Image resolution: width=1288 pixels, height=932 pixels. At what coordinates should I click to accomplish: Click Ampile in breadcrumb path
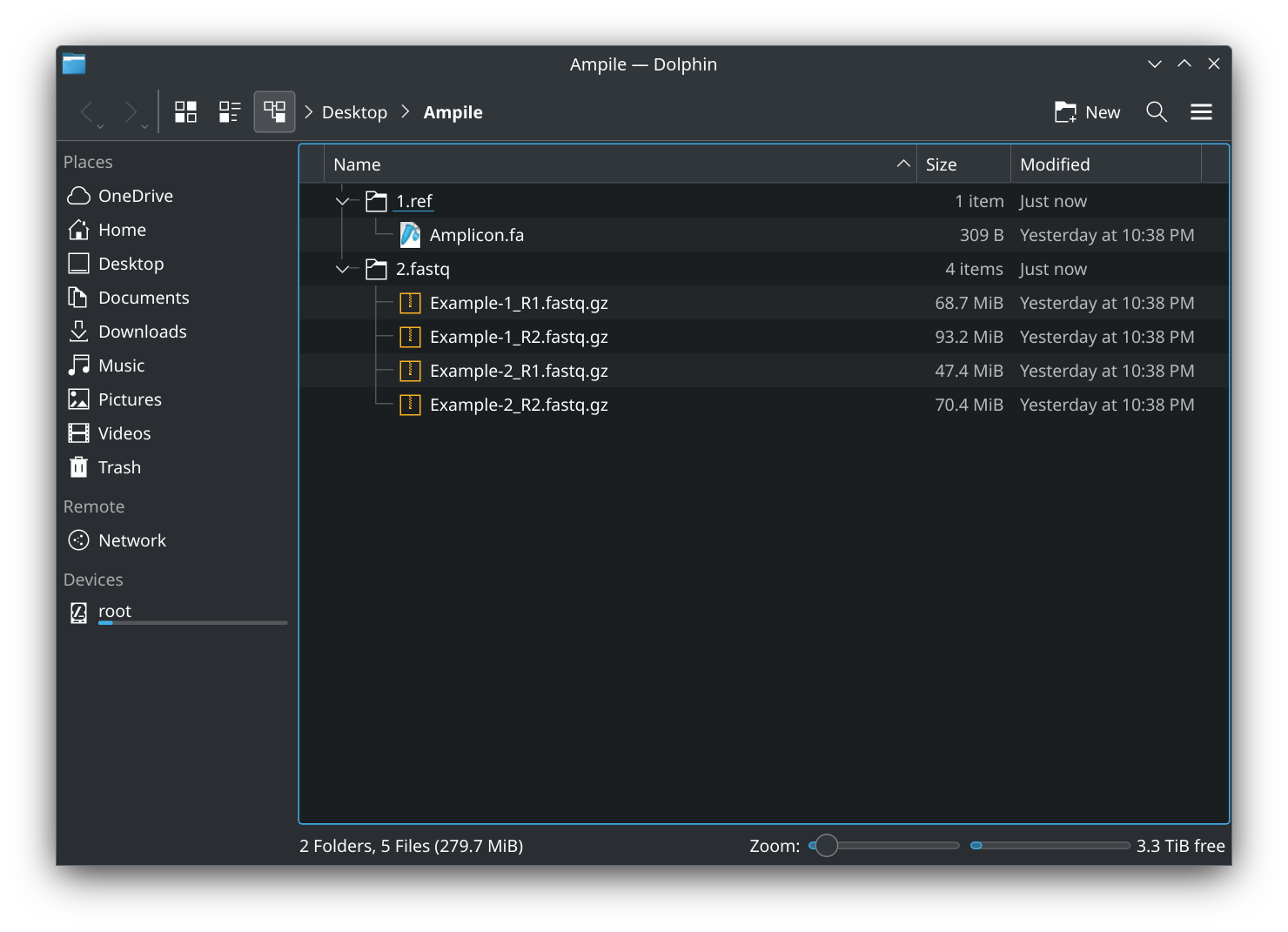(x=453, y=112)
